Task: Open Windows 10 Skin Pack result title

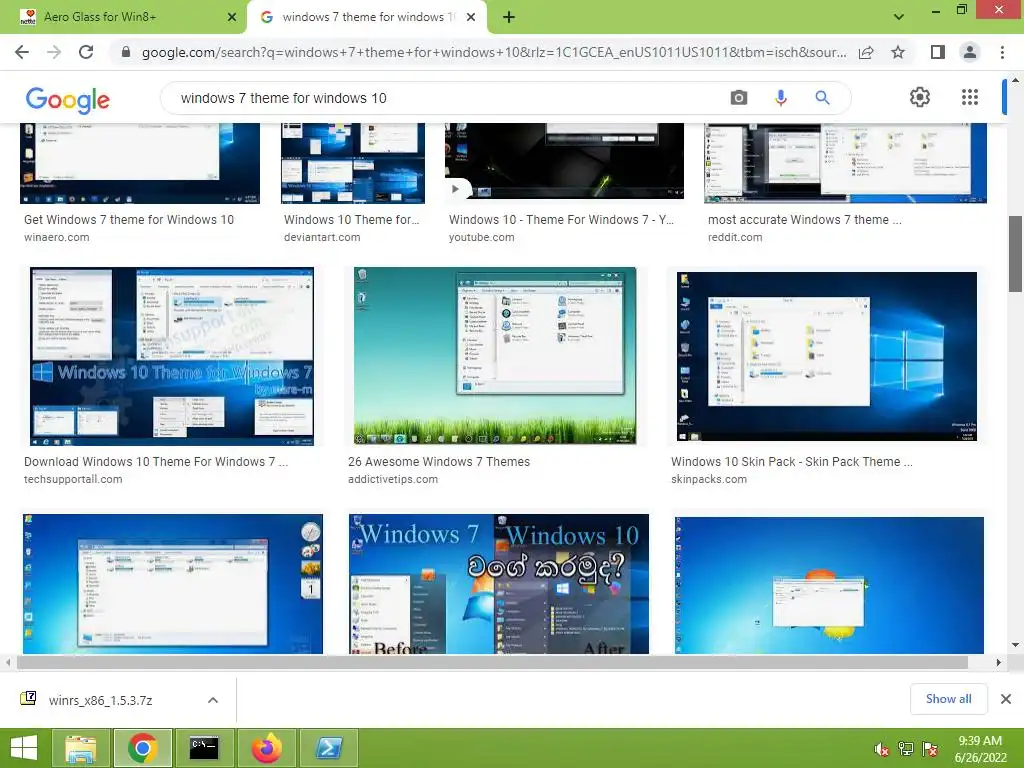Action: [792, 462]
